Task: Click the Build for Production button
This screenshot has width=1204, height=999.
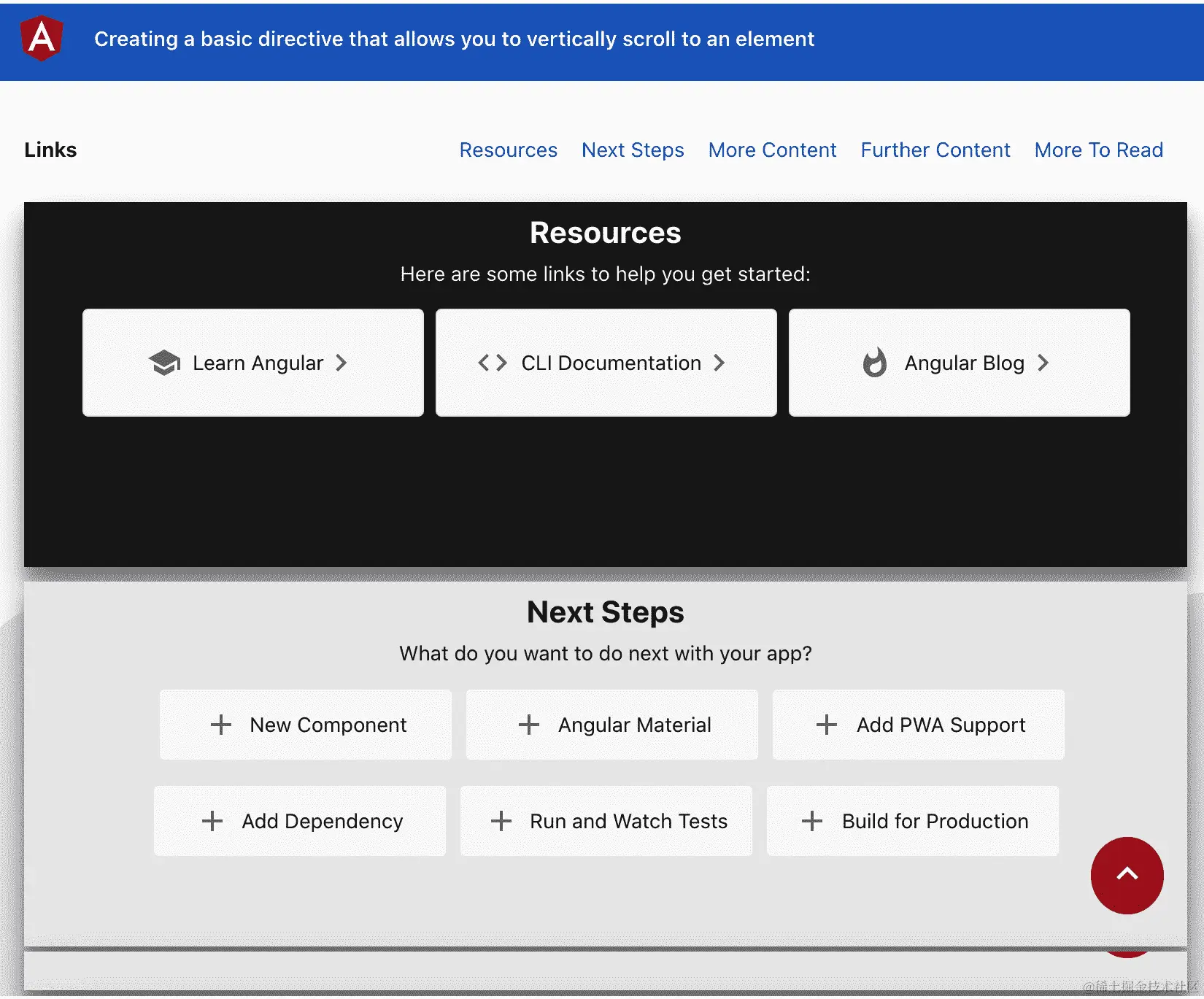Action: [912, 821]
